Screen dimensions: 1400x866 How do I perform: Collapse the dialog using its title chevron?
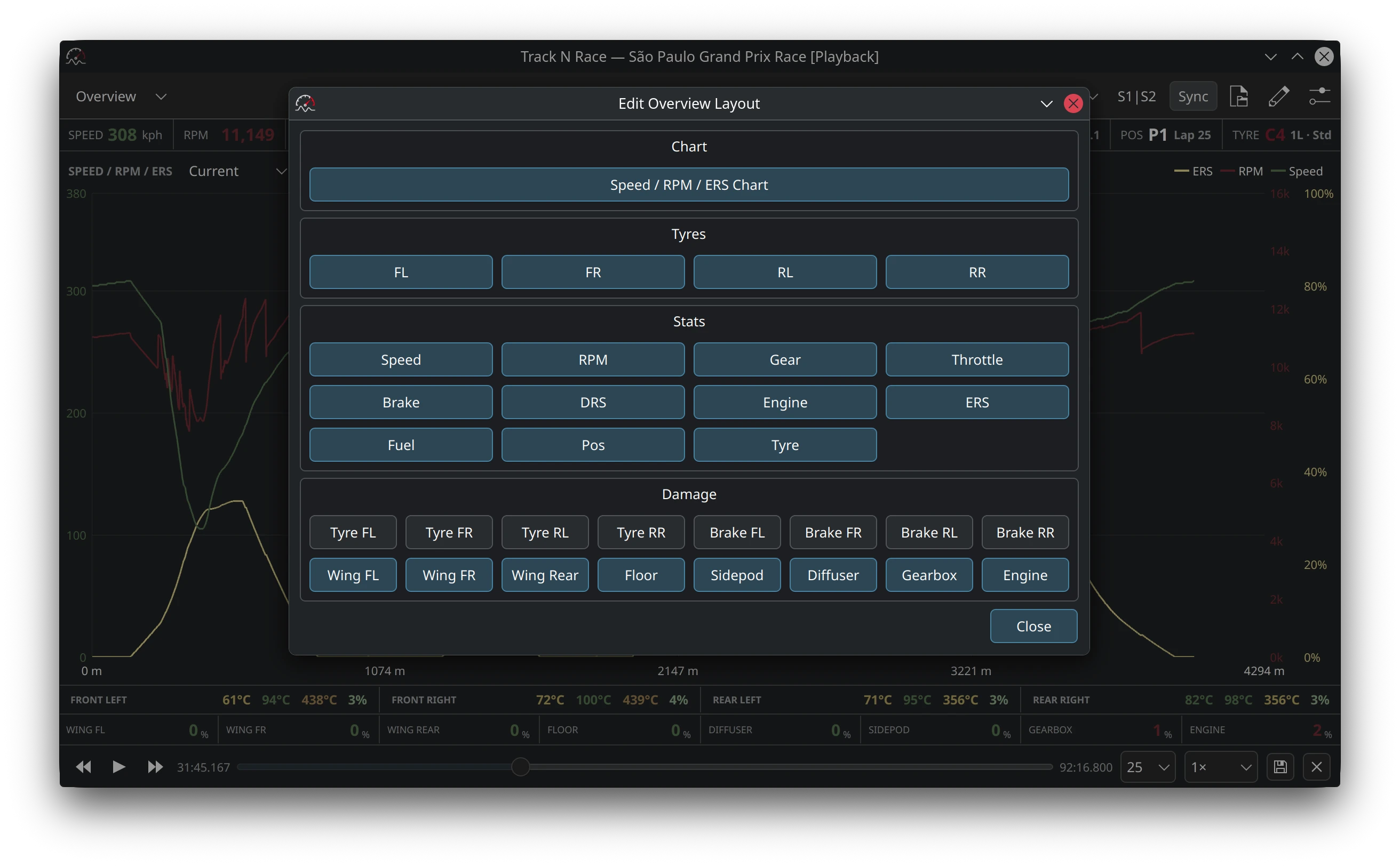click(1046, 103)
